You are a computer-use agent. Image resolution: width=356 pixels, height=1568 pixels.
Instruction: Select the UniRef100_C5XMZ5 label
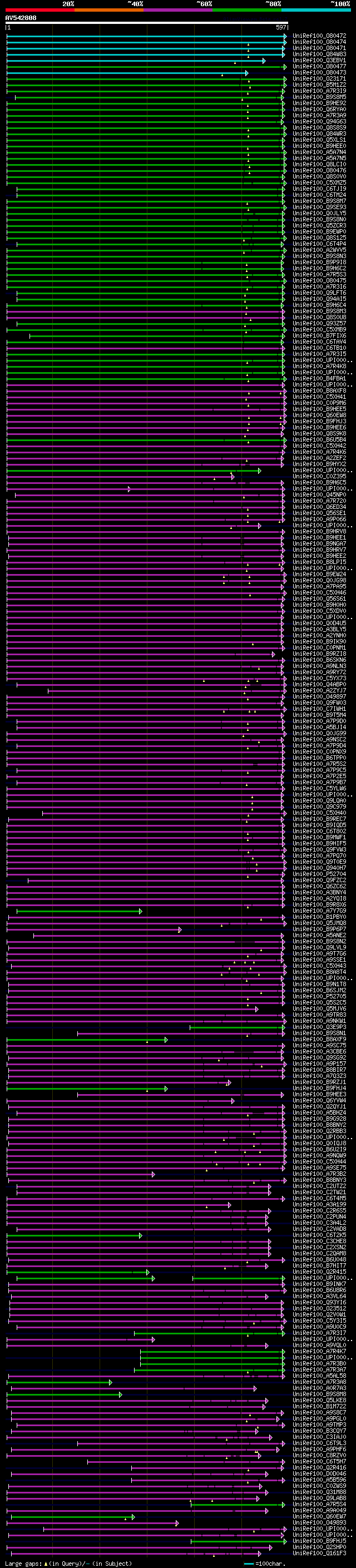click(x=319, y=182)
